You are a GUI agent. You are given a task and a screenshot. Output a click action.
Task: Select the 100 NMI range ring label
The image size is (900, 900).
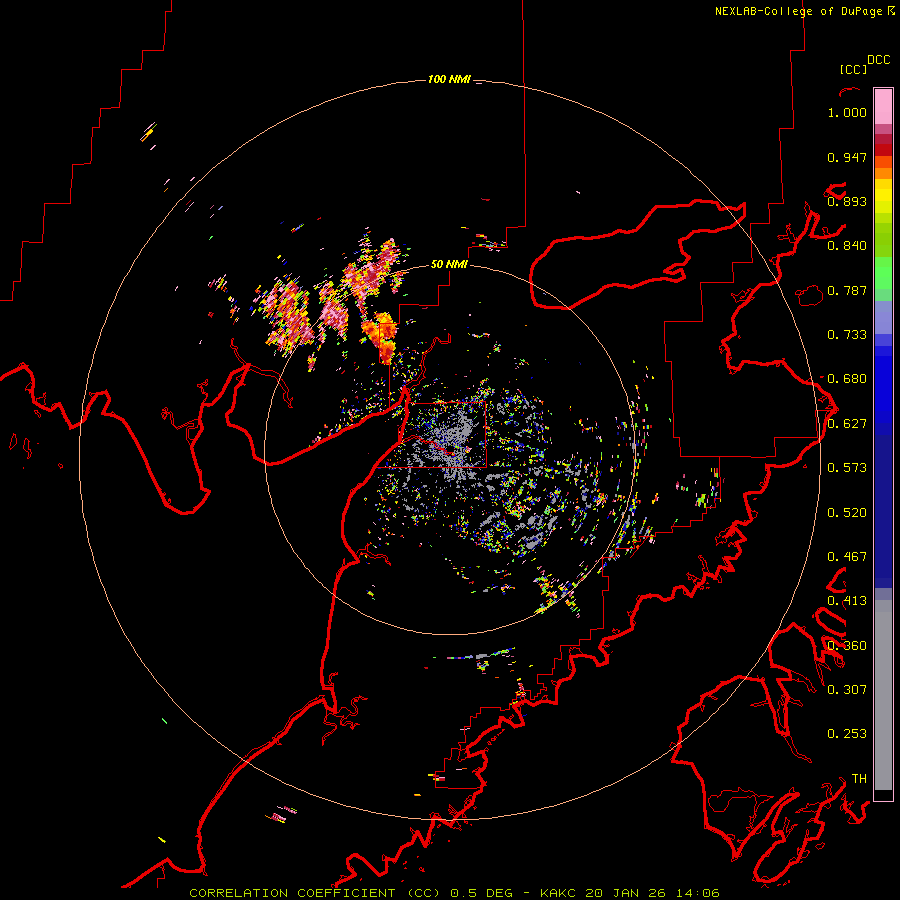[449, 79]
